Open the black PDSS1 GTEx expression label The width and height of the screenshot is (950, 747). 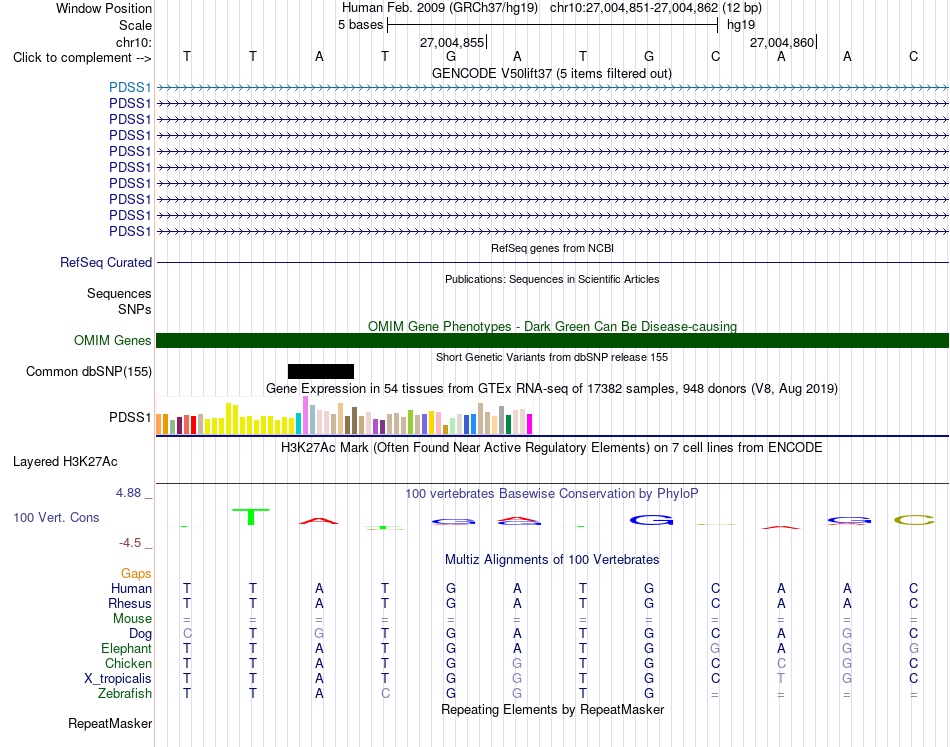(130, 417)
